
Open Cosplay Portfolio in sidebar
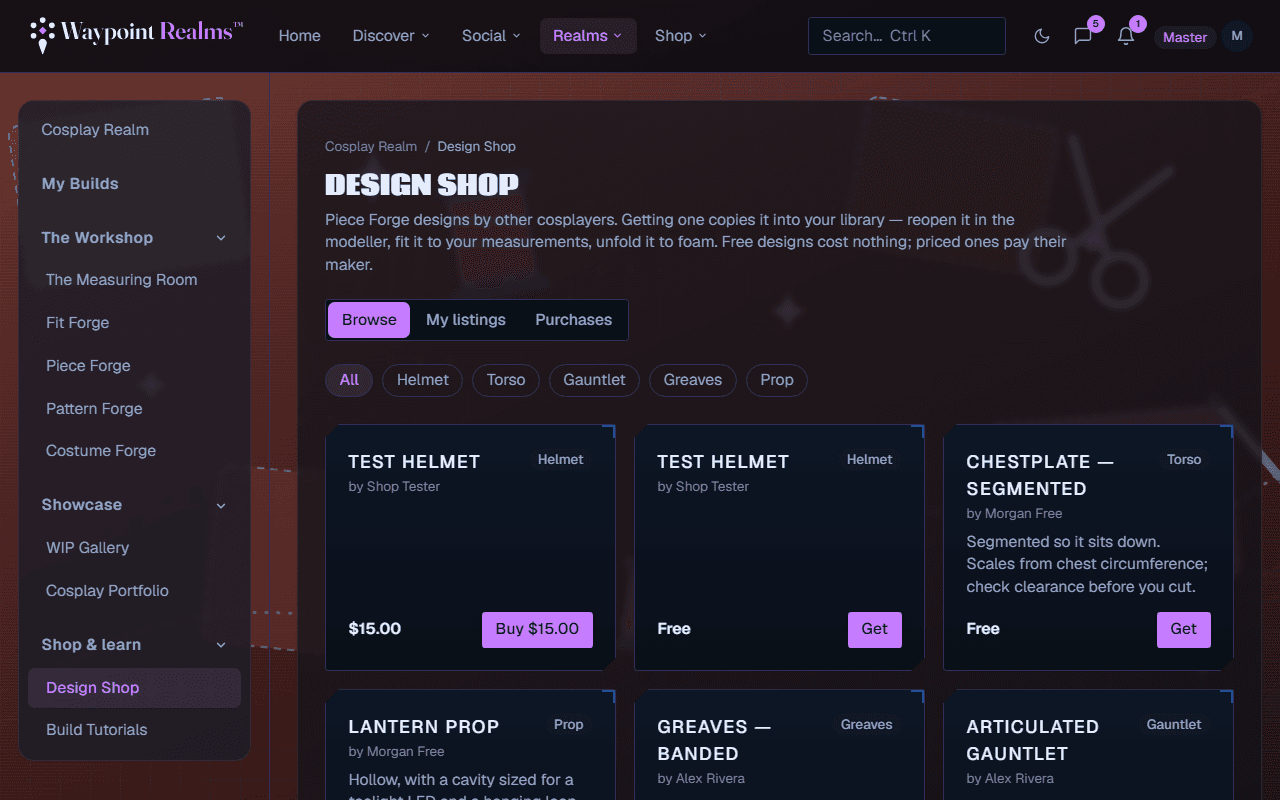pyautogui.click(x=134, y=591)
